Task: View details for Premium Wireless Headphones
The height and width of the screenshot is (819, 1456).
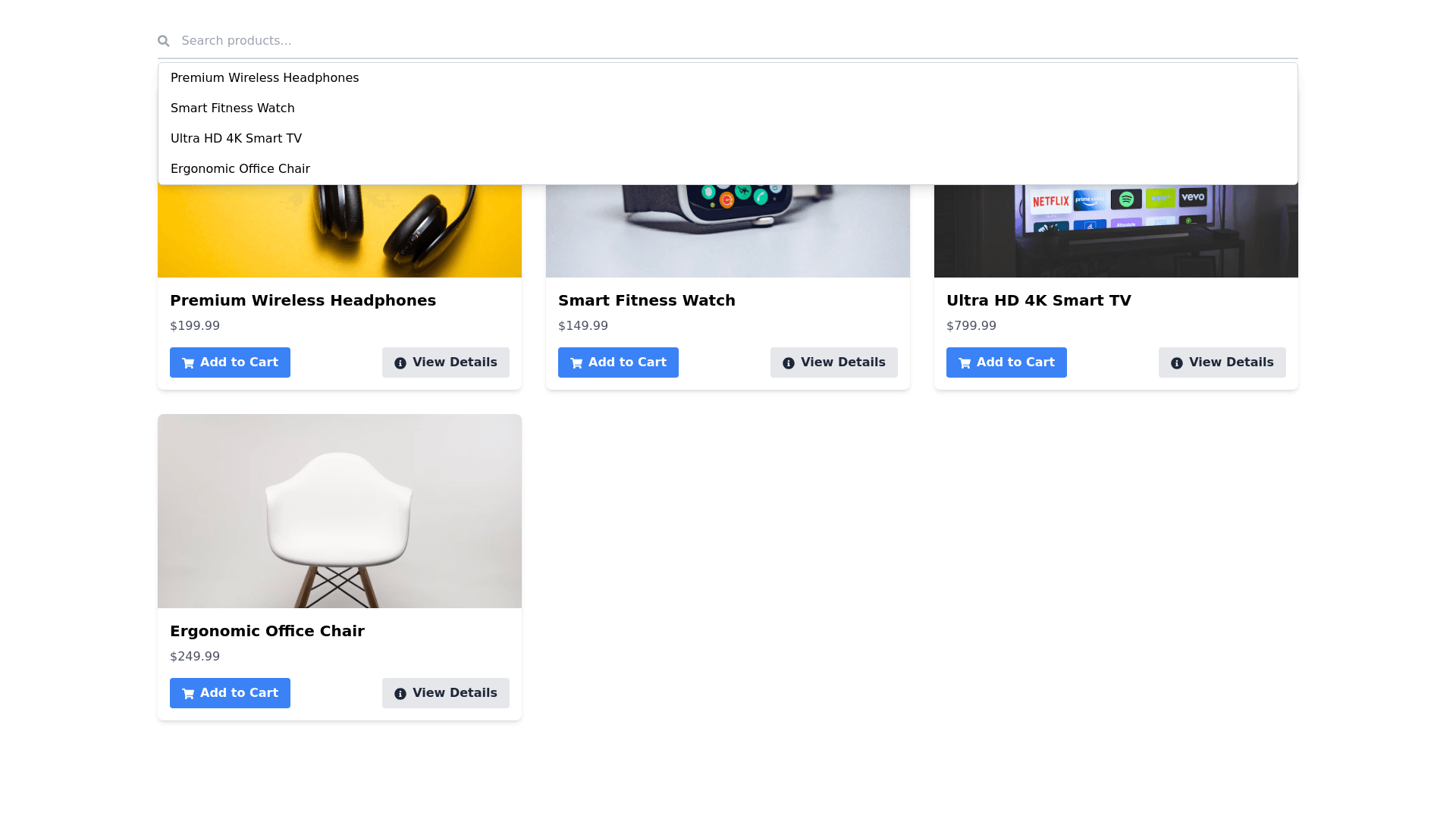Action: pyautogui.click(x=446, y=362)
